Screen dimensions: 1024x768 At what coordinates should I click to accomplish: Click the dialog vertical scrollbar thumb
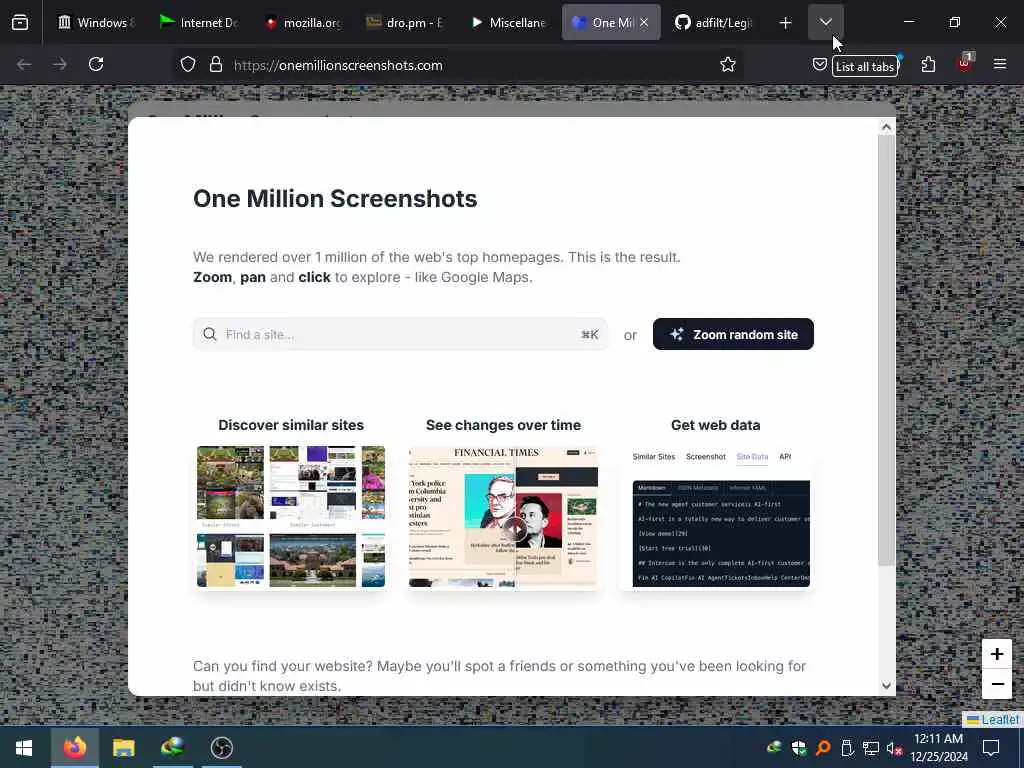[x=886, y=350]
